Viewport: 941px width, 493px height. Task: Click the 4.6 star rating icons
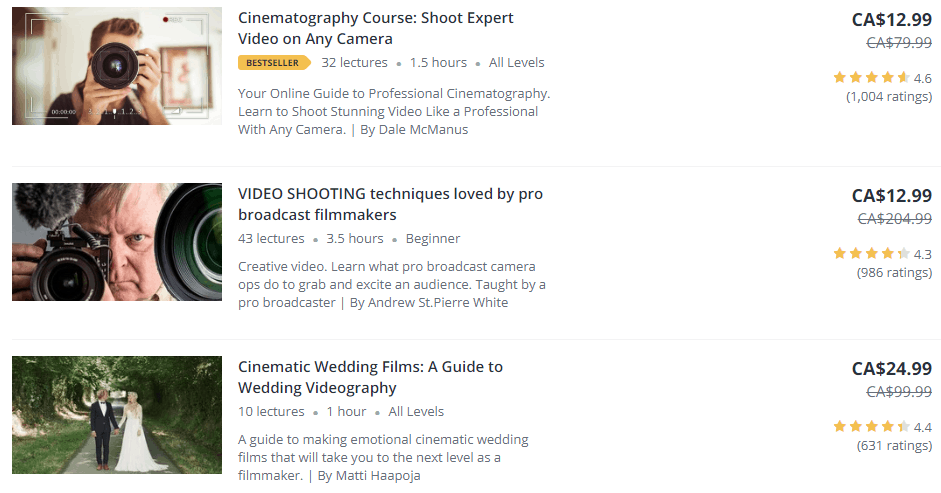(x=871, y=77)
